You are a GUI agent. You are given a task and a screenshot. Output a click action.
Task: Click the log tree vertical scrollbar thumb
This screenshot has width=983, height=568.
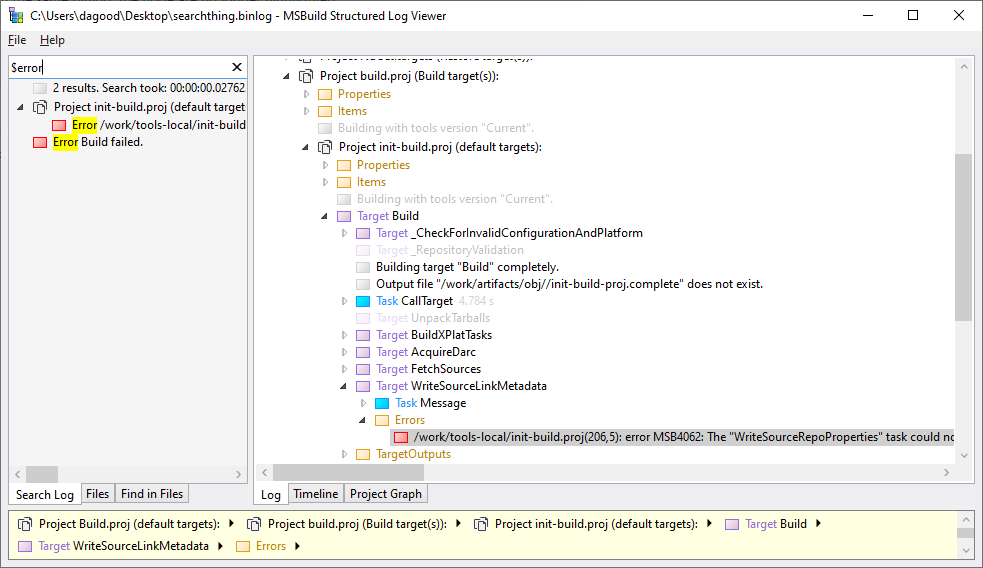964,237
